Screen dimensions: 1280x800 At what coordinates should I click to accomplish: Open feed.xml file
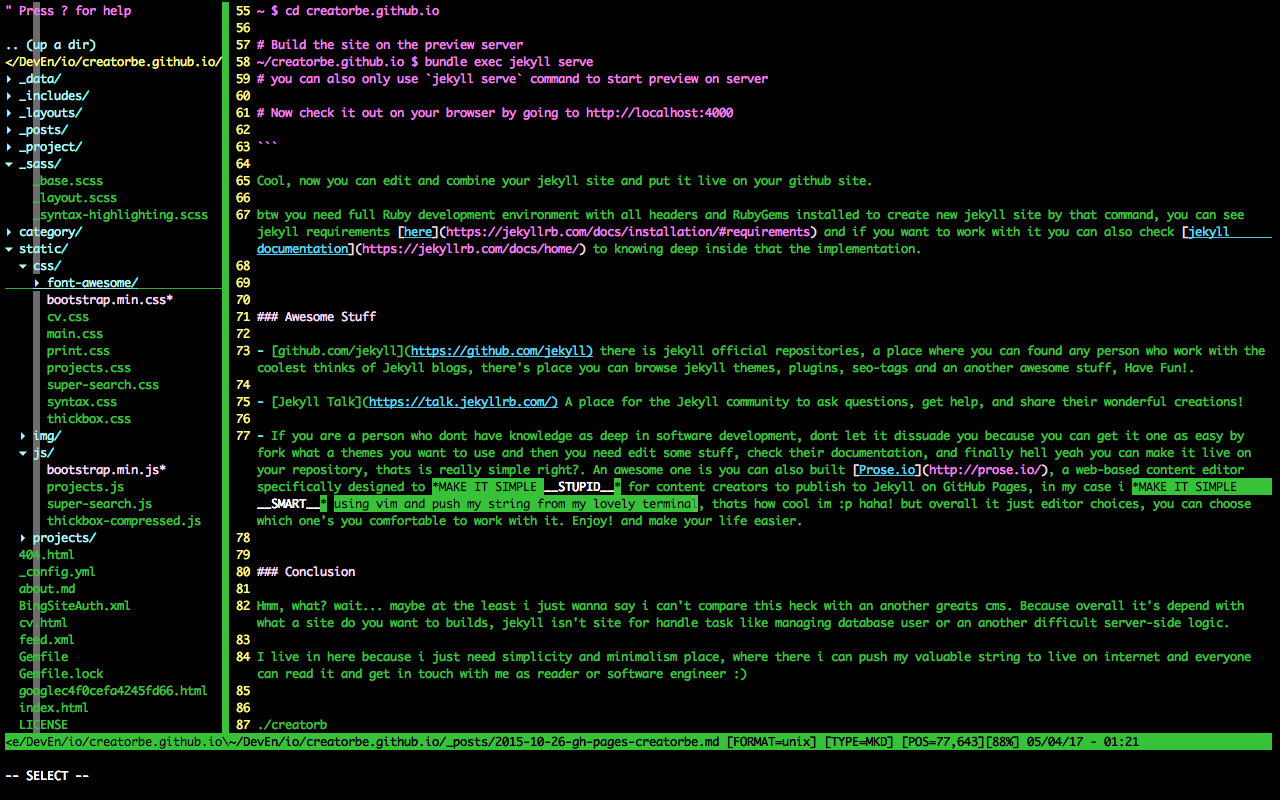coord(47,640)
